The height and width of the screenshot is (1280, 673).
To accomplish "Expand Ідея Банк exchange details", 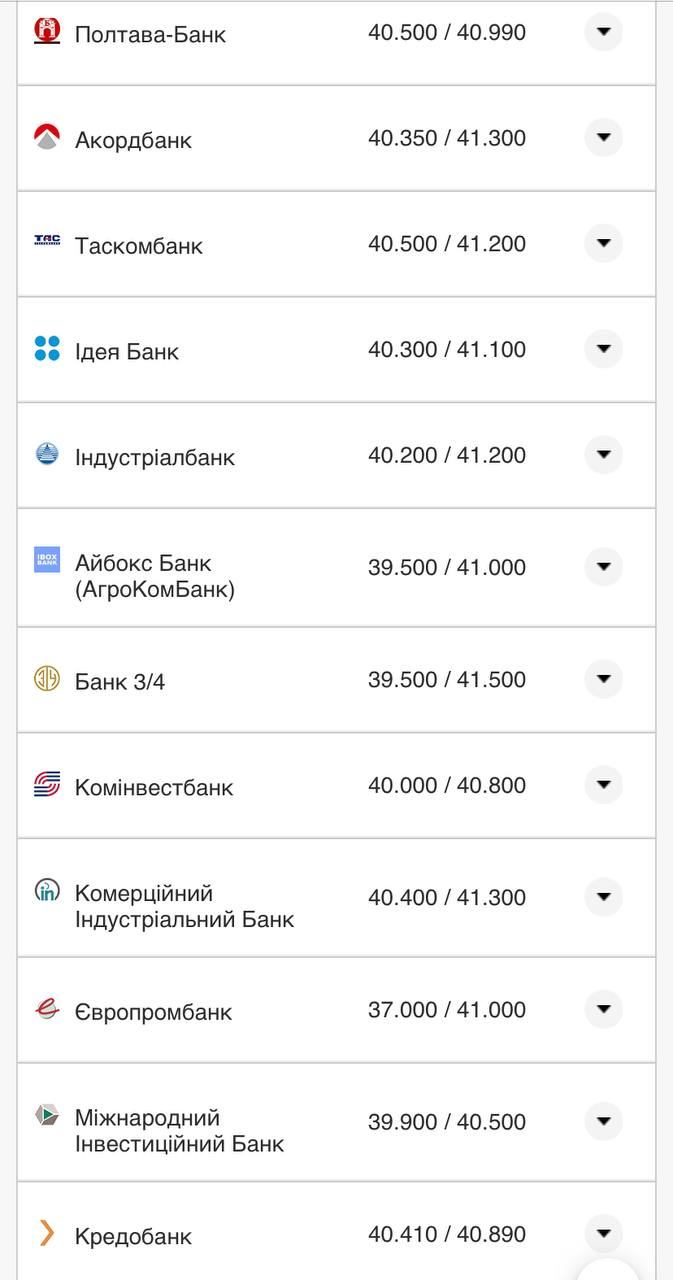I will click(603, 349).
